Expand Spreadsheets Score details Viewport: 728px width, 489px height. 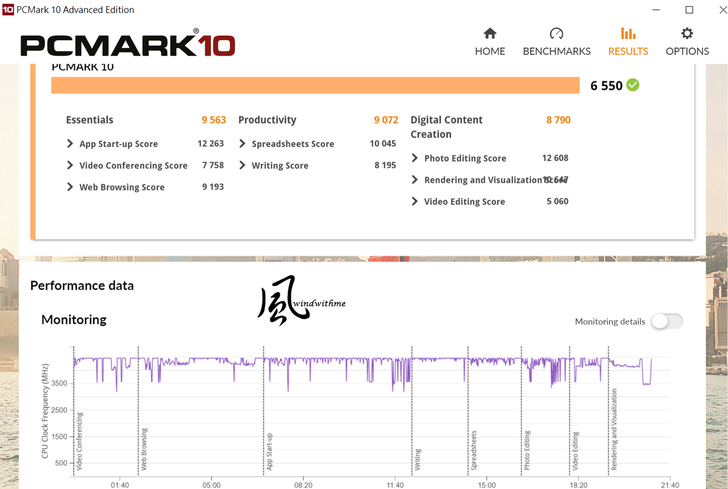[x=242, y=143]
